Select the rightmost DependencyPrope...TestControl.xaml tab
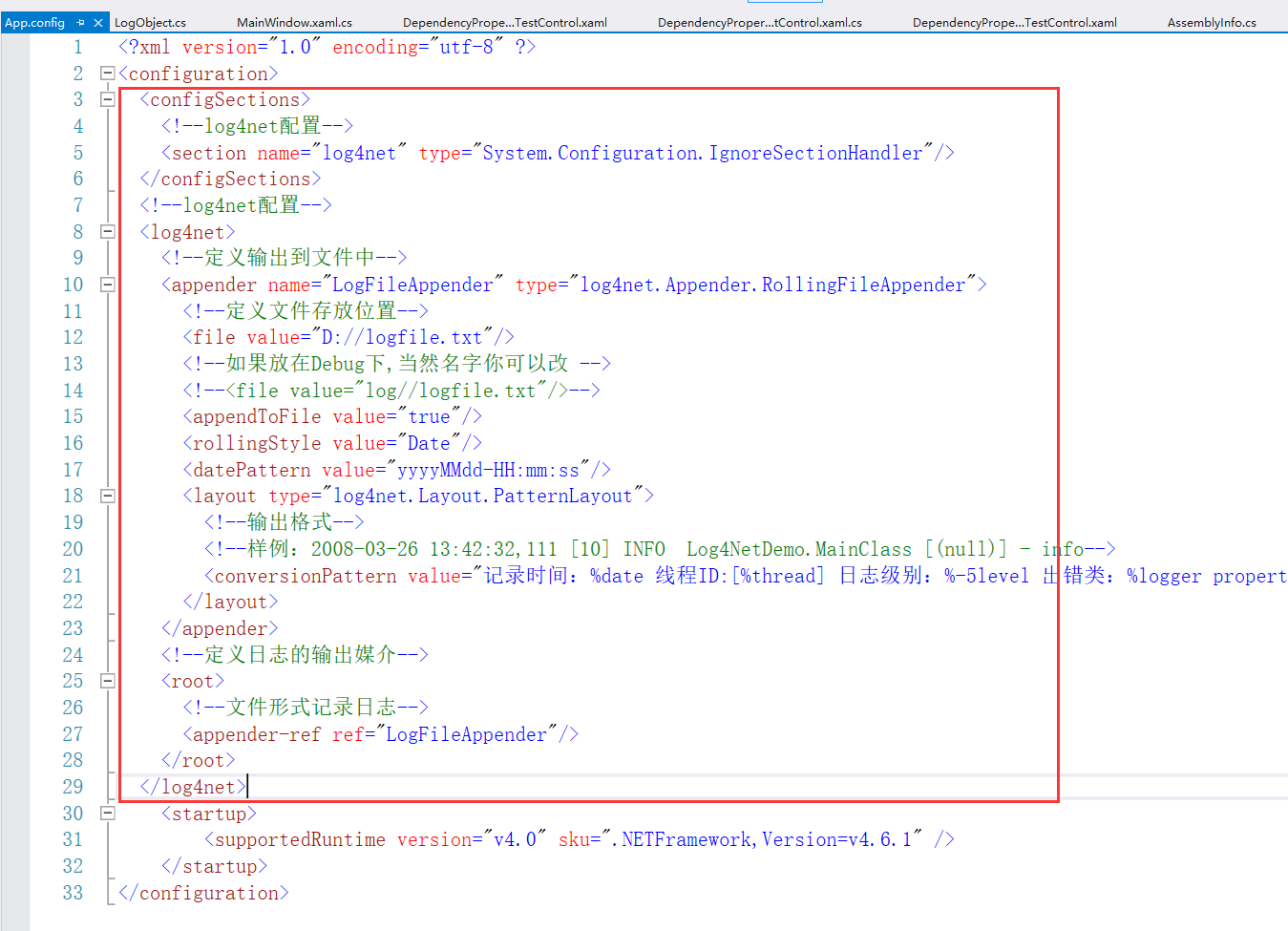This screenshot has width=1288, height=931. [x=1014, y=21]
